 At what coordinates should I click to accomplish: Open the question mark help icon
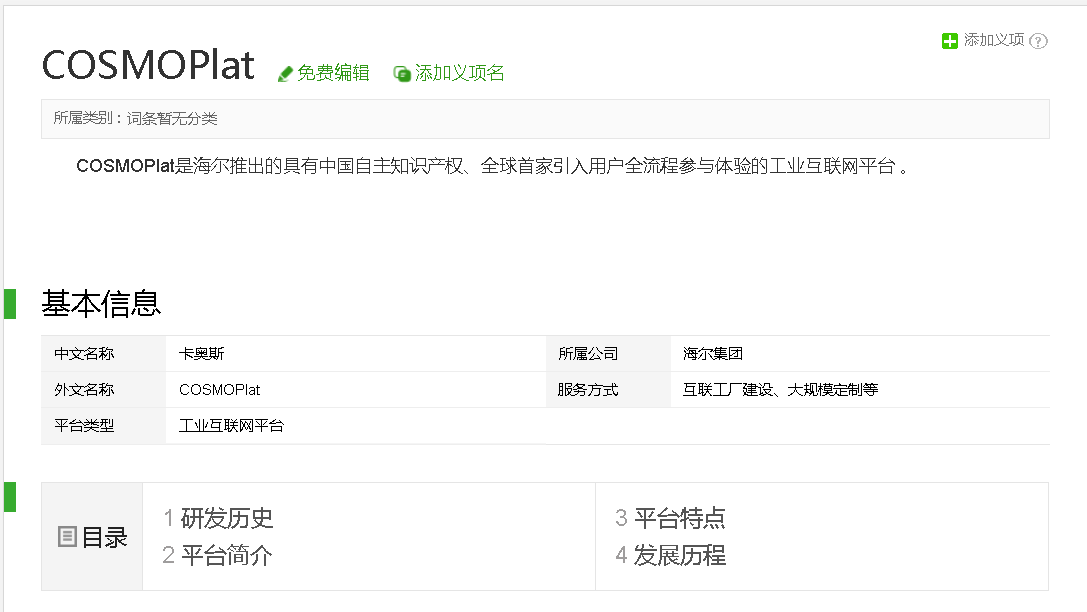[1038, 41]
